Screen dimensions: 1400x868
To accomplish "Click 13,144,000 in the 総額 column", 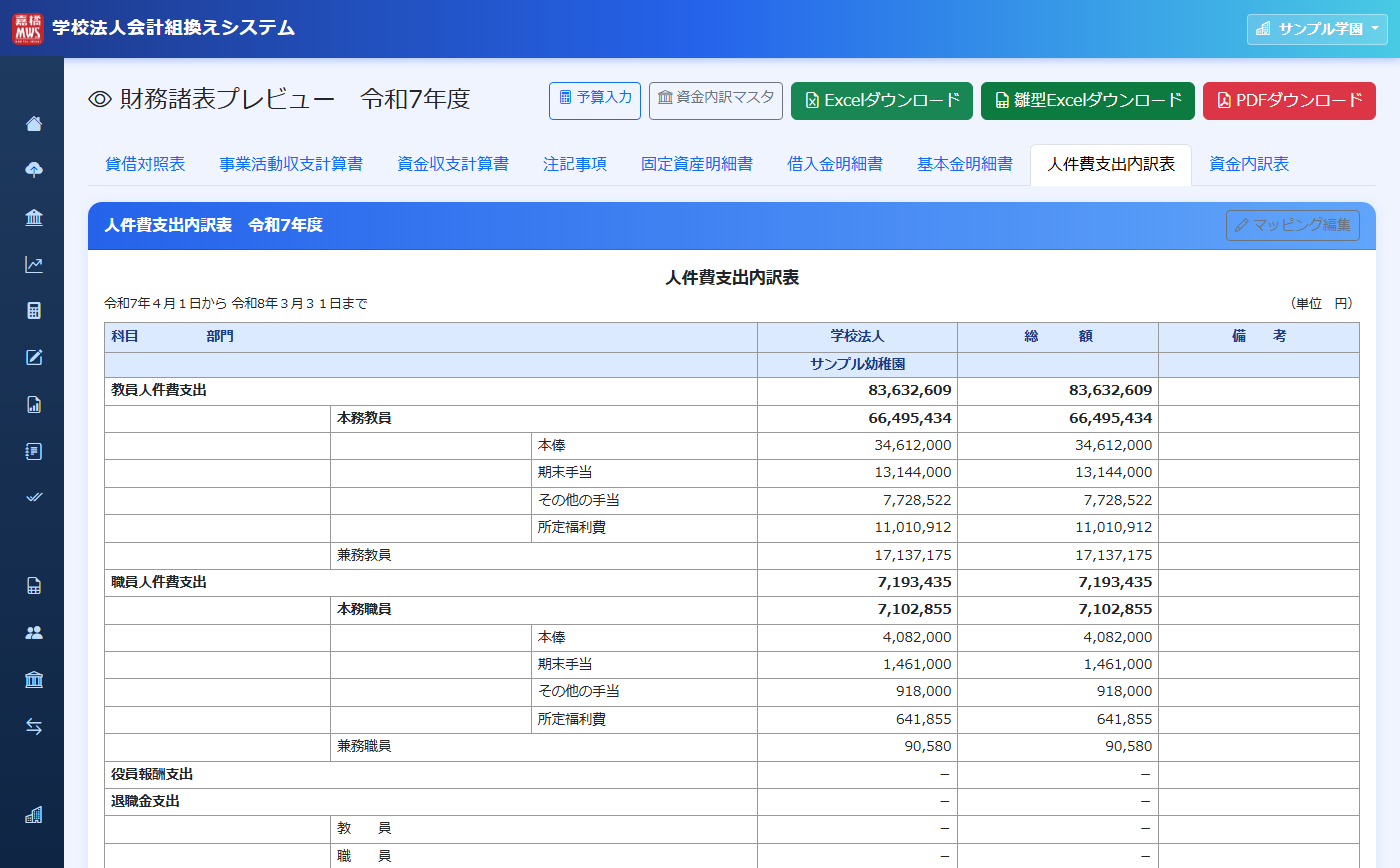I will tap(1114, 472).
